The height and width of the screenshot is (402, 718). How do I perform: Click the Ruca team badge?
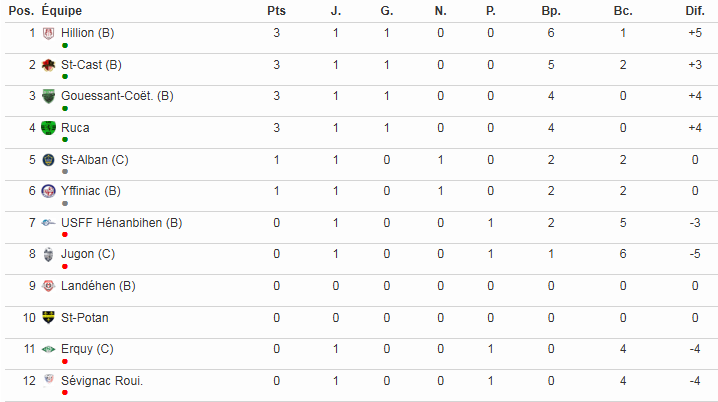(48, 128)
